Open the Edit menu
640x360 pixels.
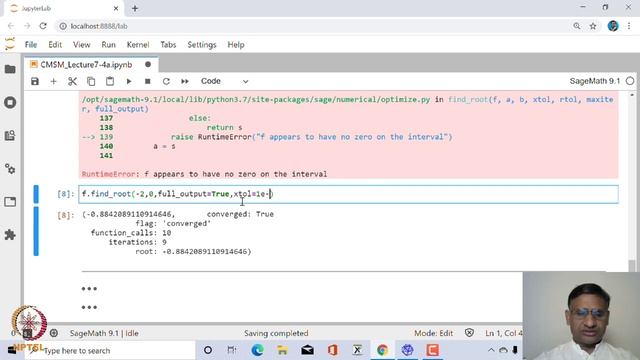55,44
